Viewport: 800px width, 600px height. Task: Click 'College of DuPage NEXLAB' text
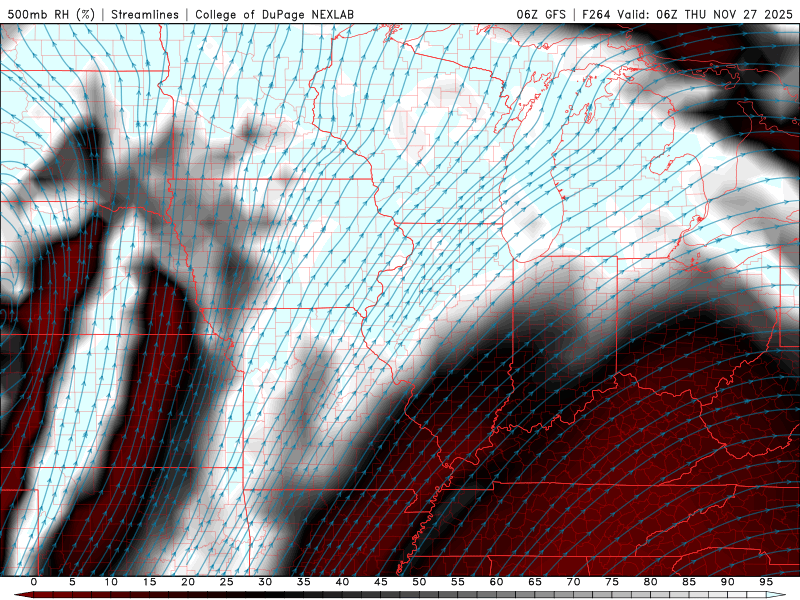(274, 14)
